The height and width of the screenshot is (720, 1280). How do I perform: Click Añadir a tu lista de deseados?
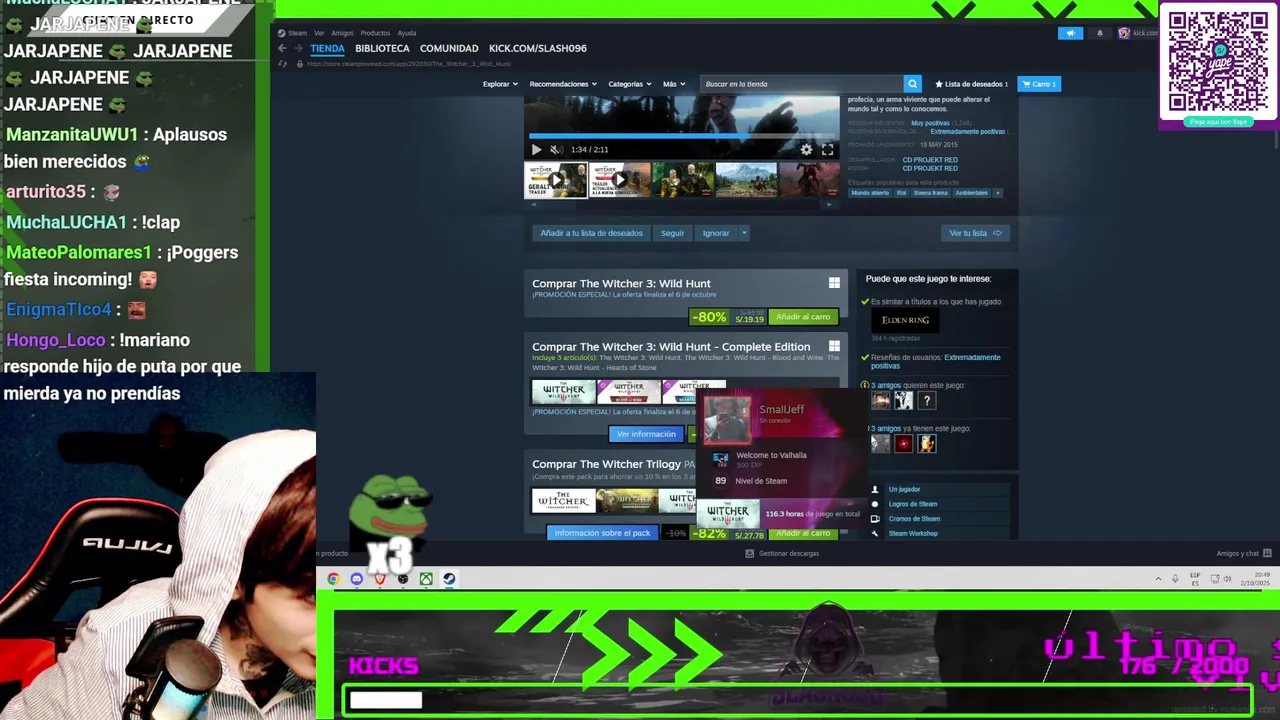click(591, 233)
